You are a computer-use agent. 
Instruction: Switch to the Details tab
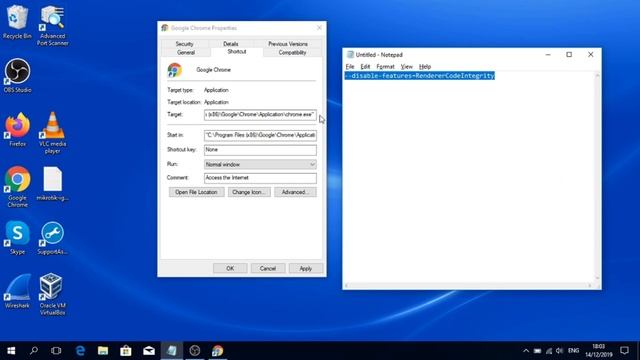[x=231, y=44]
